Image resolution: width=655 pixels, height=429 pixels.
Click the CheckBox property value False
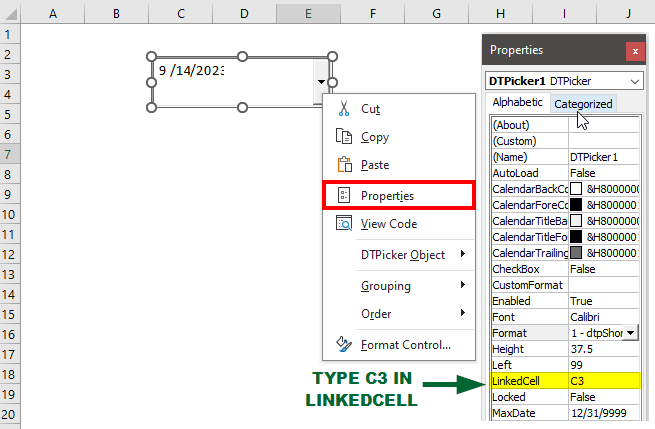604,269
